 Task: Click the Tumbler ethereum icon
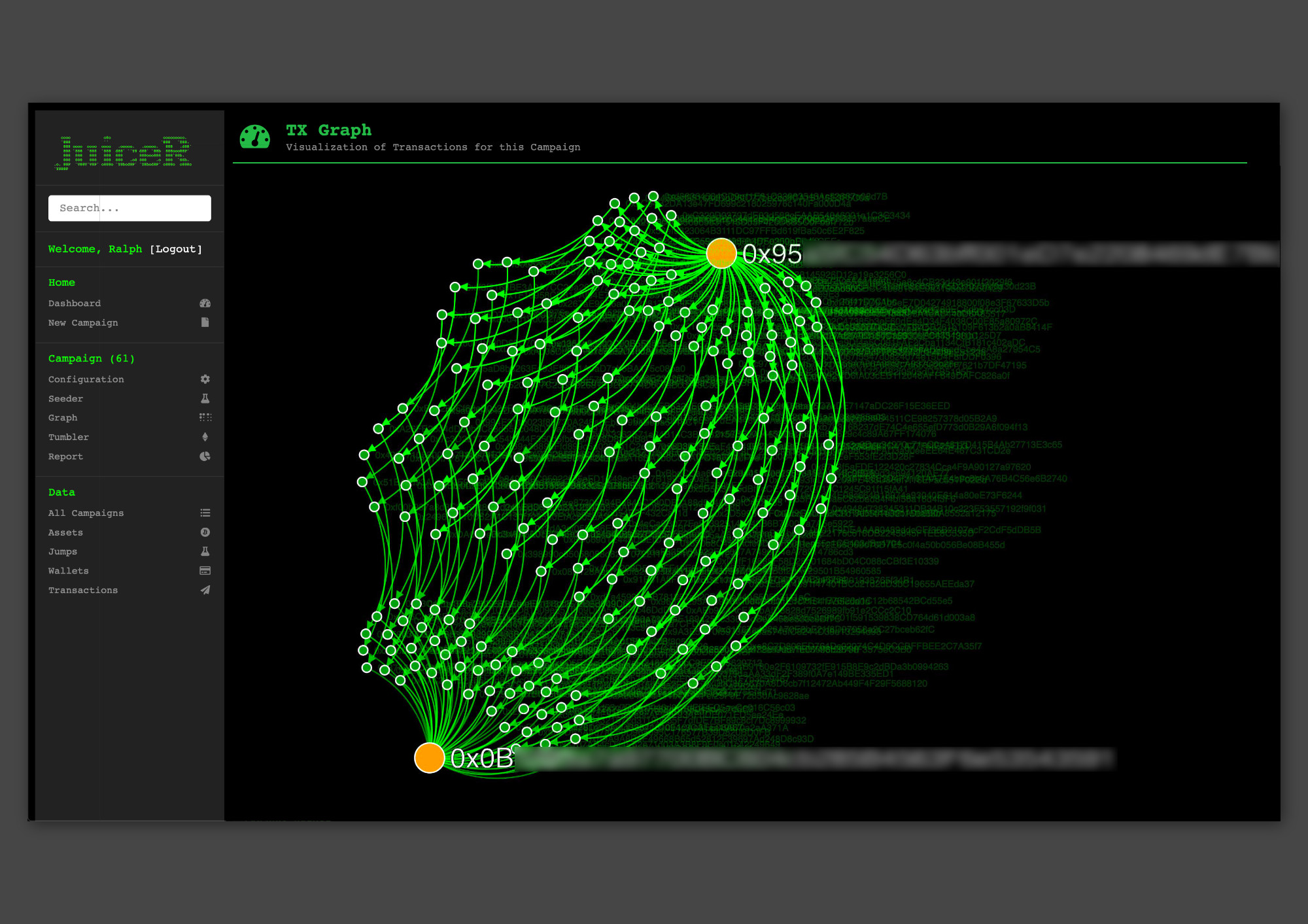point(205,437)
